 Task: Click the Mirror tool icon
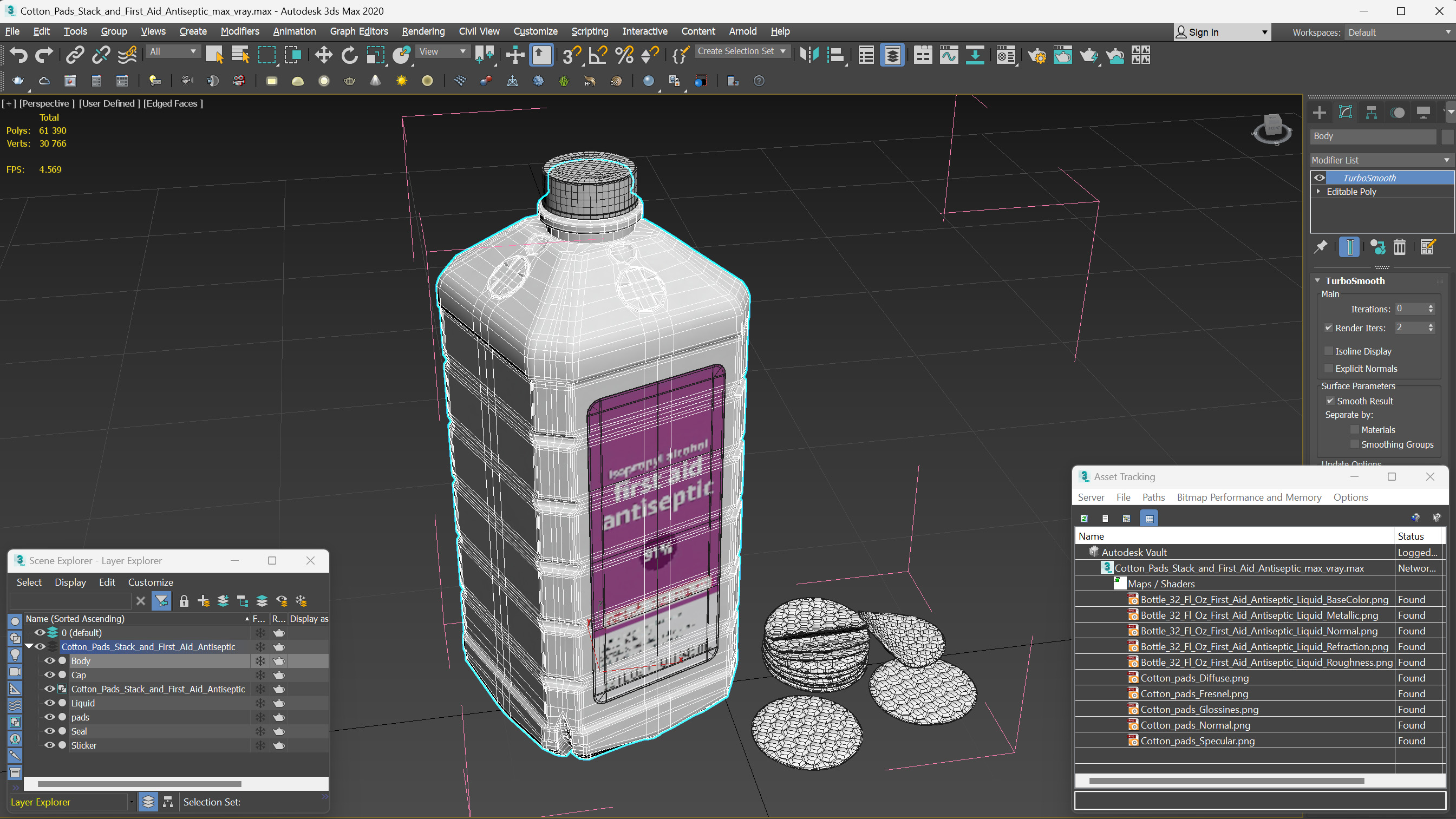coord(809,55)
